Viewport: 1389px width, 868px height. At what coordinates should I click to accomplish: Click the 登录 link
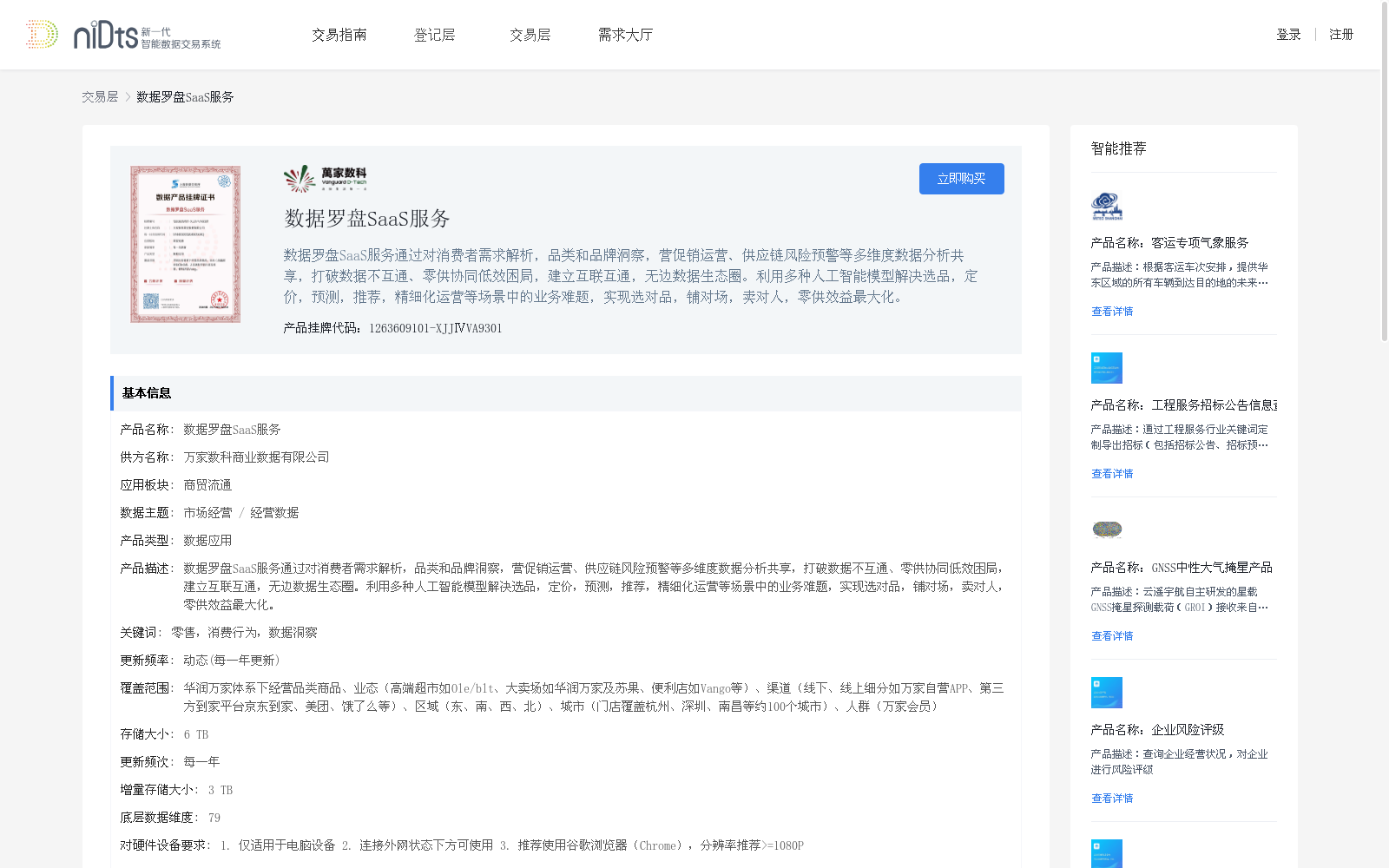(1288, 35)
